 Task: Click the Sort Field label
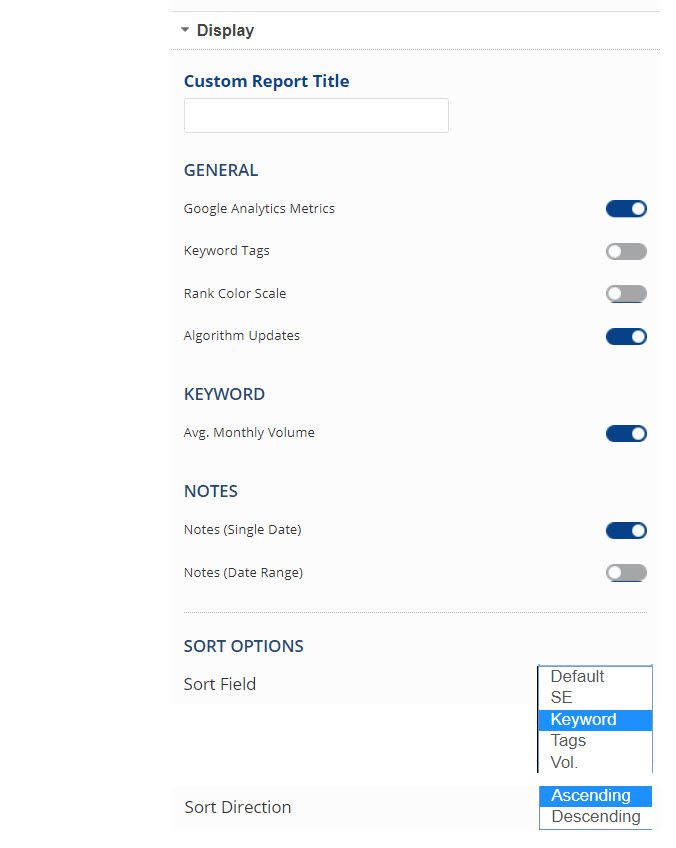click(x=220, y=684)
